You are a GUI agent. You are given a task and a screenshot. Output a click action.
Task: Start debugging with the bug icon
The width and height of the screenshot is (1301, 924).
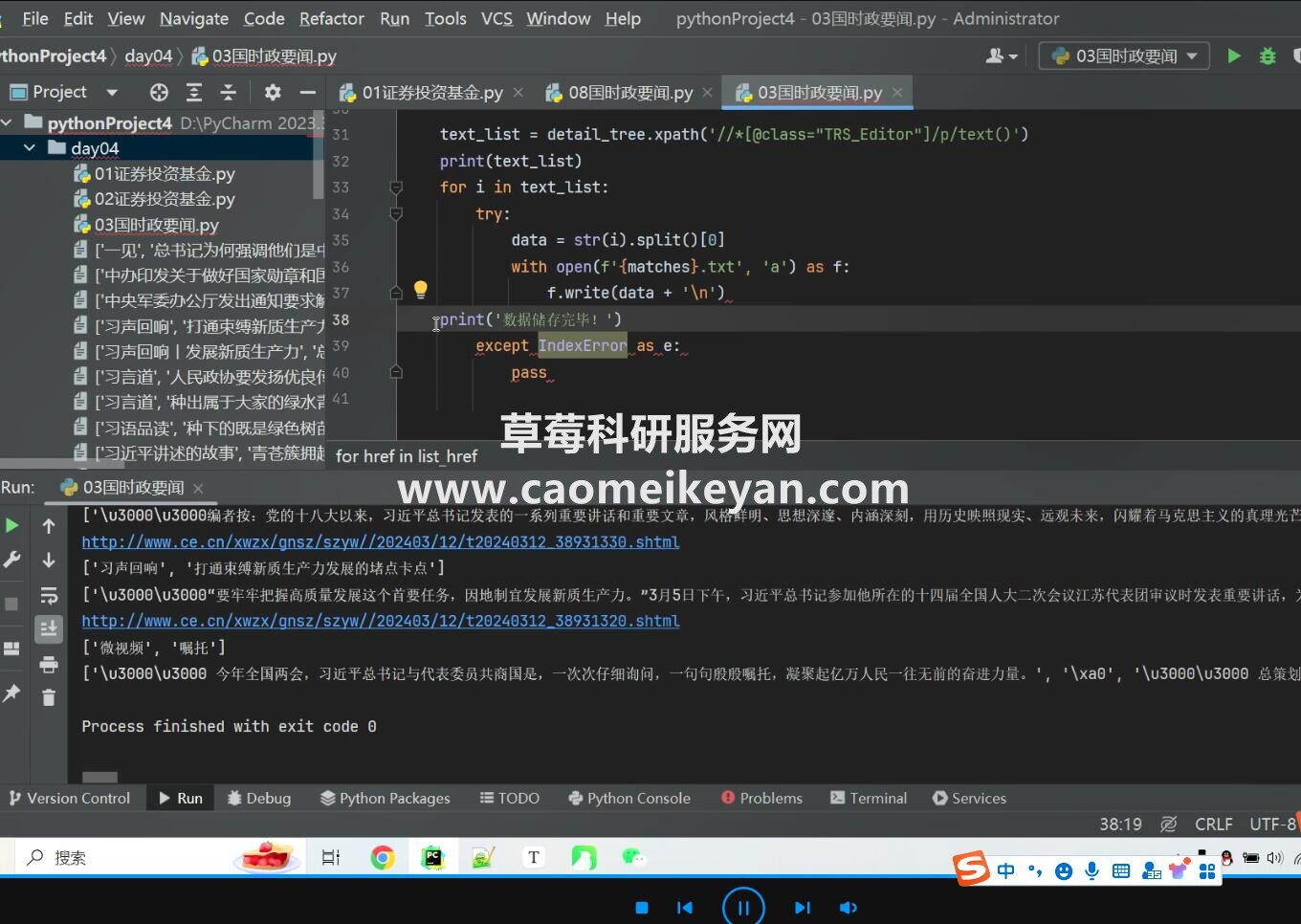tap(1268, 56)
